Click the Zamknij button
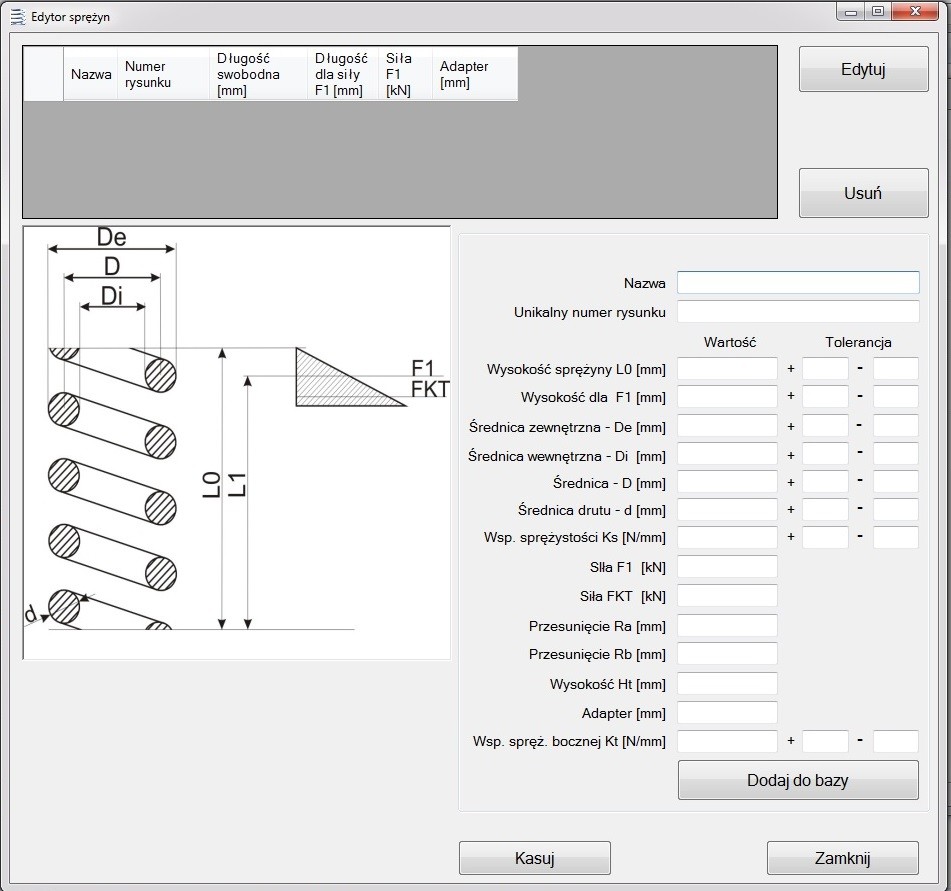This screenshot has width=951, height=891. (842, 858)
